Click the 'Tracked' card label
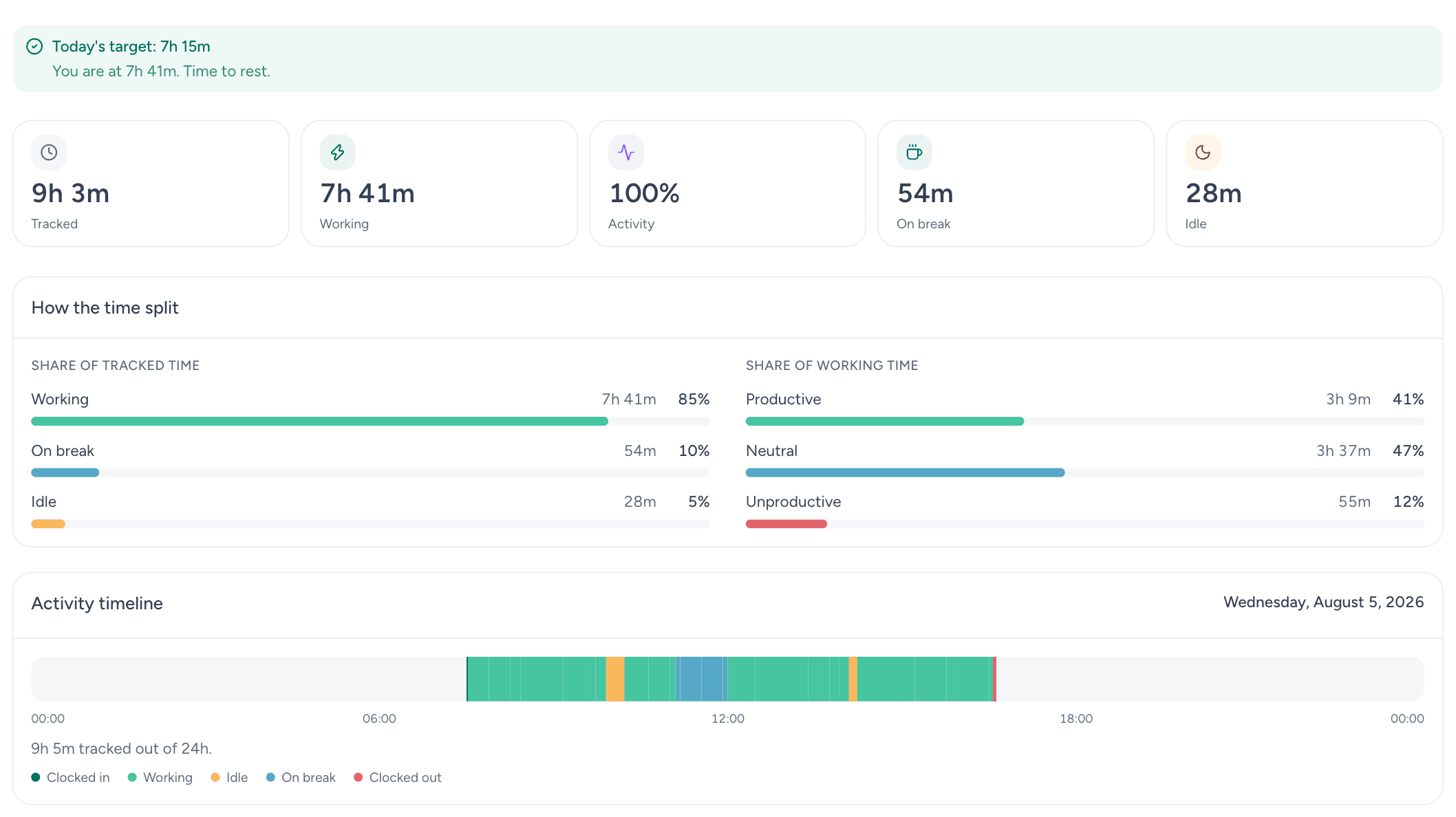Image resolution: width=1456 pixels, height=817 pixels. point(54,224)
